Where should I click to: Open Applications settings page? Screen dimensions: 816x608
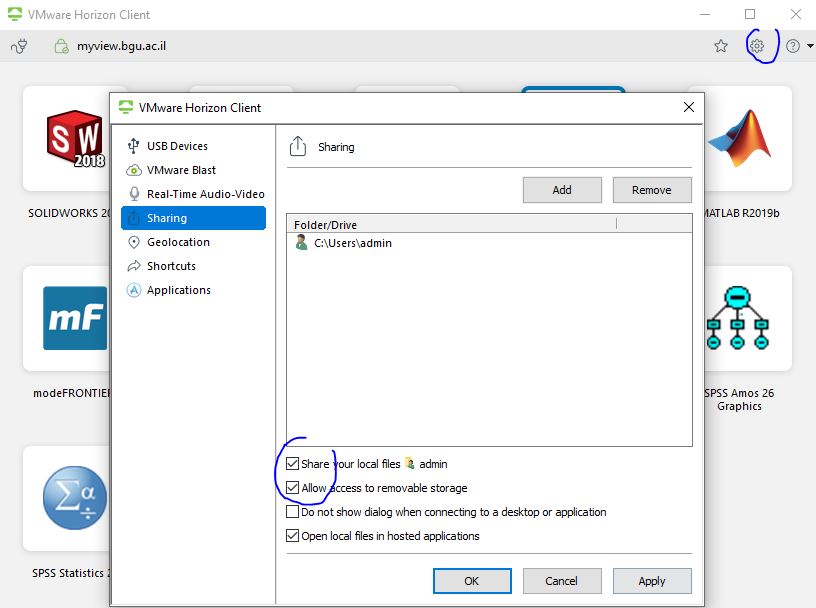tap(193, 289)
